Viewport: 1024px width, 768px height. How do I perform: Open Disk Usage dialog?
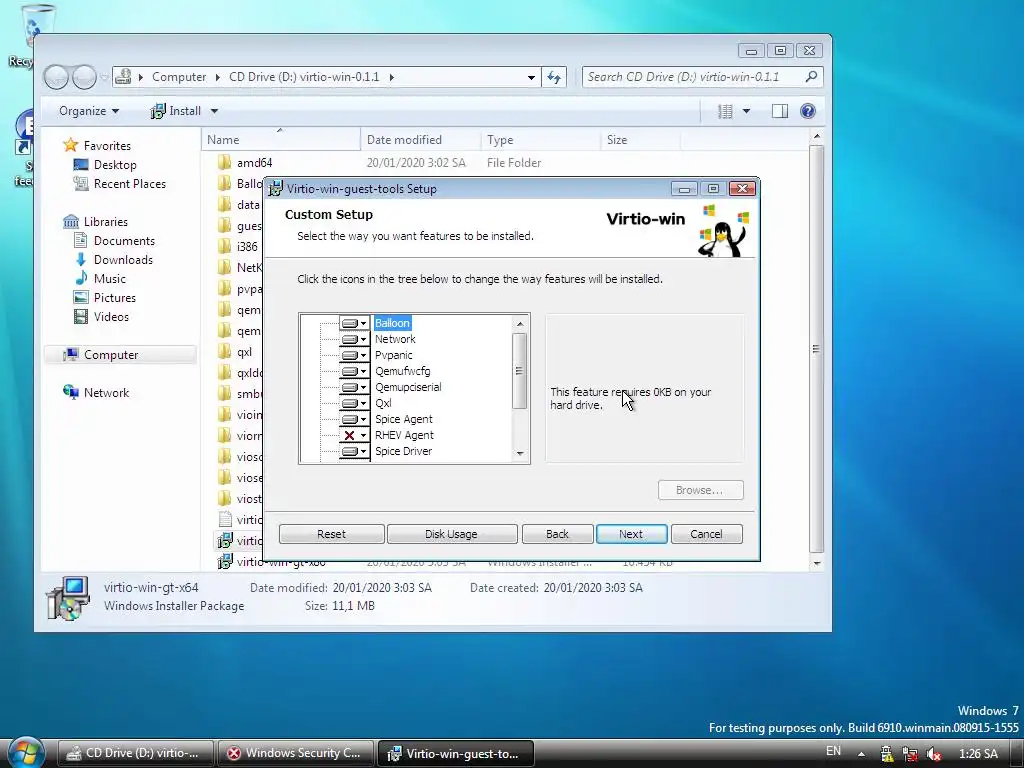pyautogui.click(x=451, y=534)
